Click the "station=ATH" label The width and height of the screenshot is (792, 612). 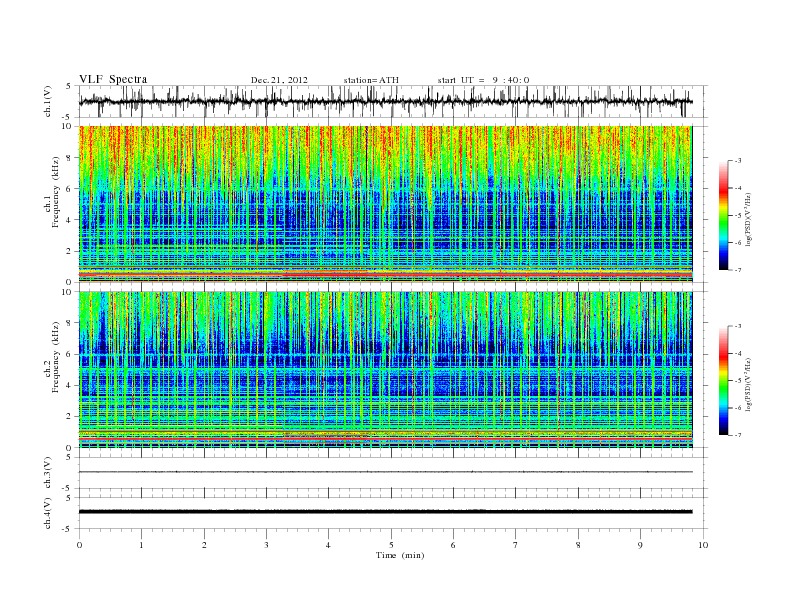pyautogui.click(x=371, y=80)
